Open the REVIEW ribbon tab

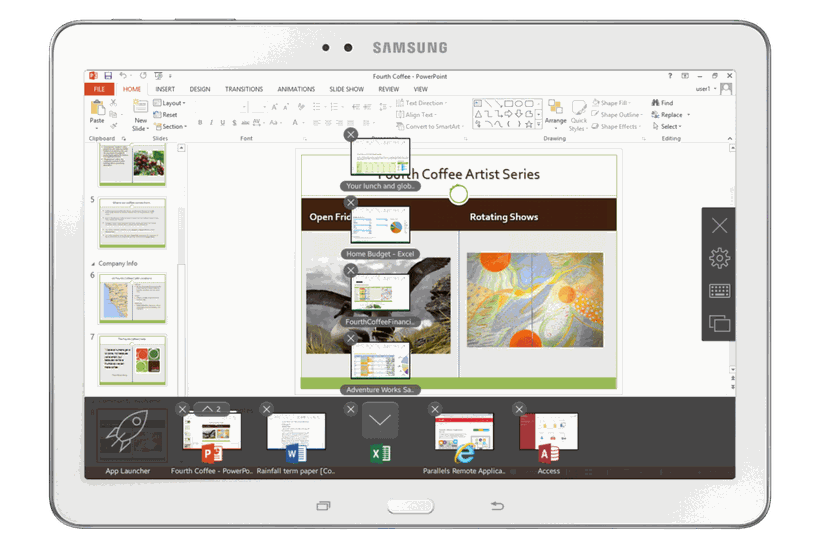pos(389,89)
